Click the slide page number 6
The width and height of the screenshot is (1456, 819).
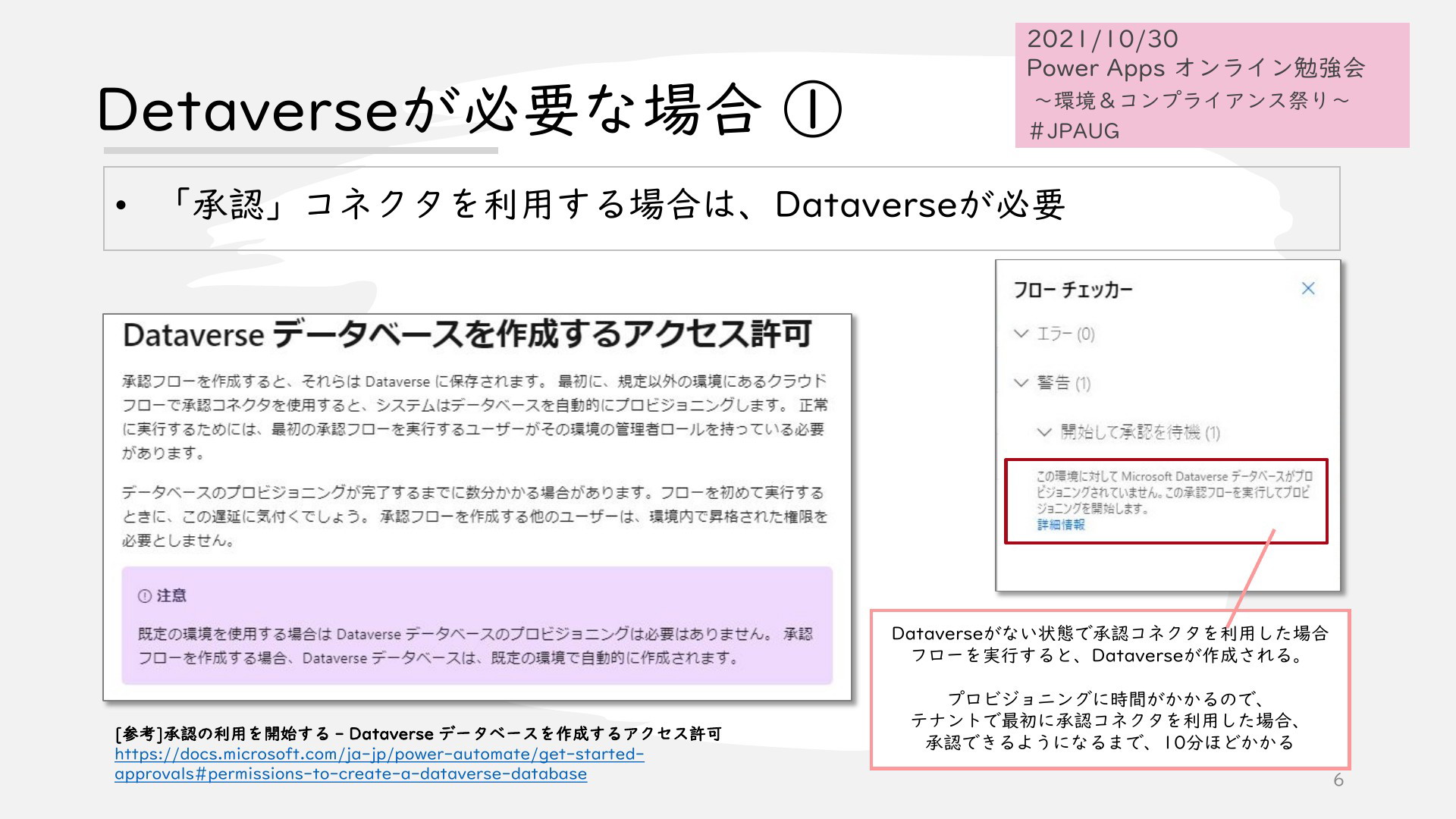pos(1338,780)
